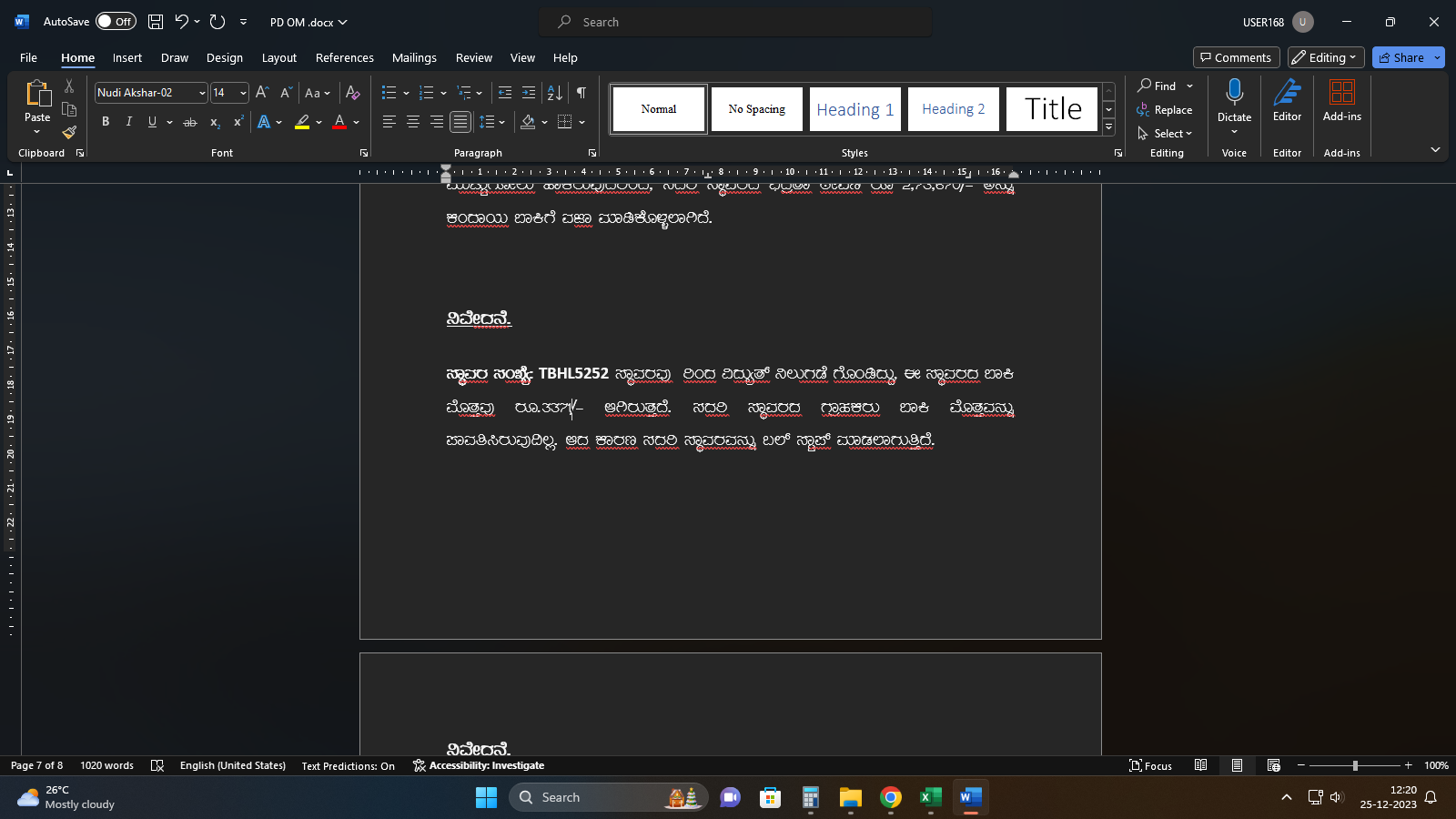Undo the last action
Image resolution: width=1456 pixels, height=819 pixels.
pos(181,22)
